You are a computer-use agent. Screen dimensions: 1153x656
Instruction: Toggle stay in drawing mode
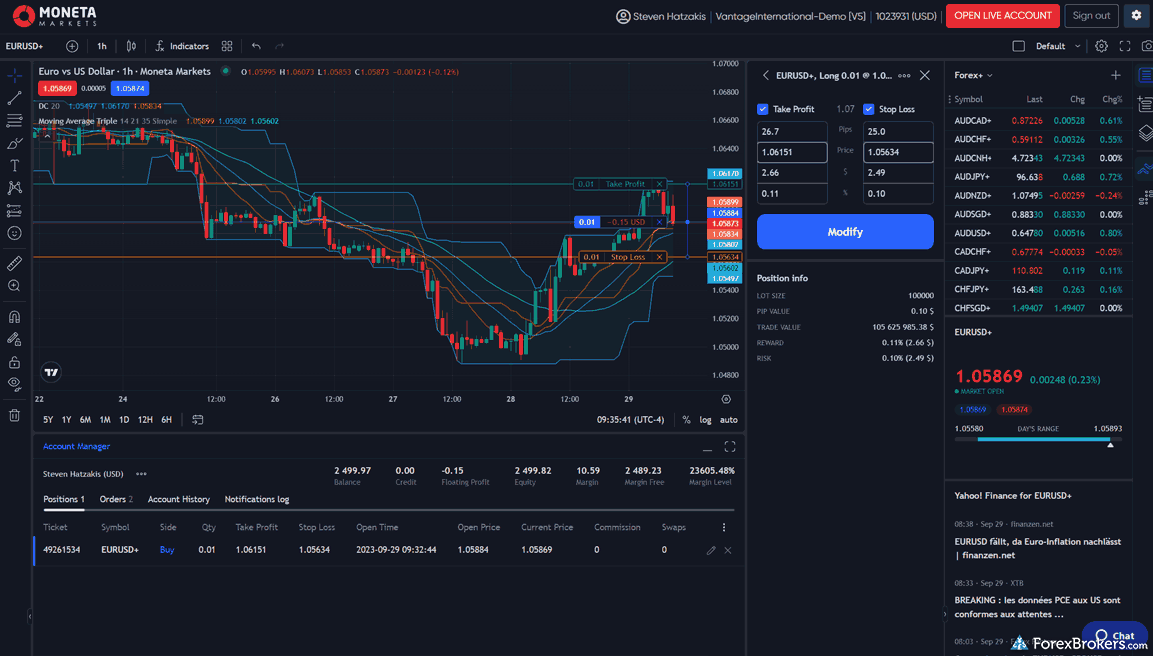coord(14,339)
